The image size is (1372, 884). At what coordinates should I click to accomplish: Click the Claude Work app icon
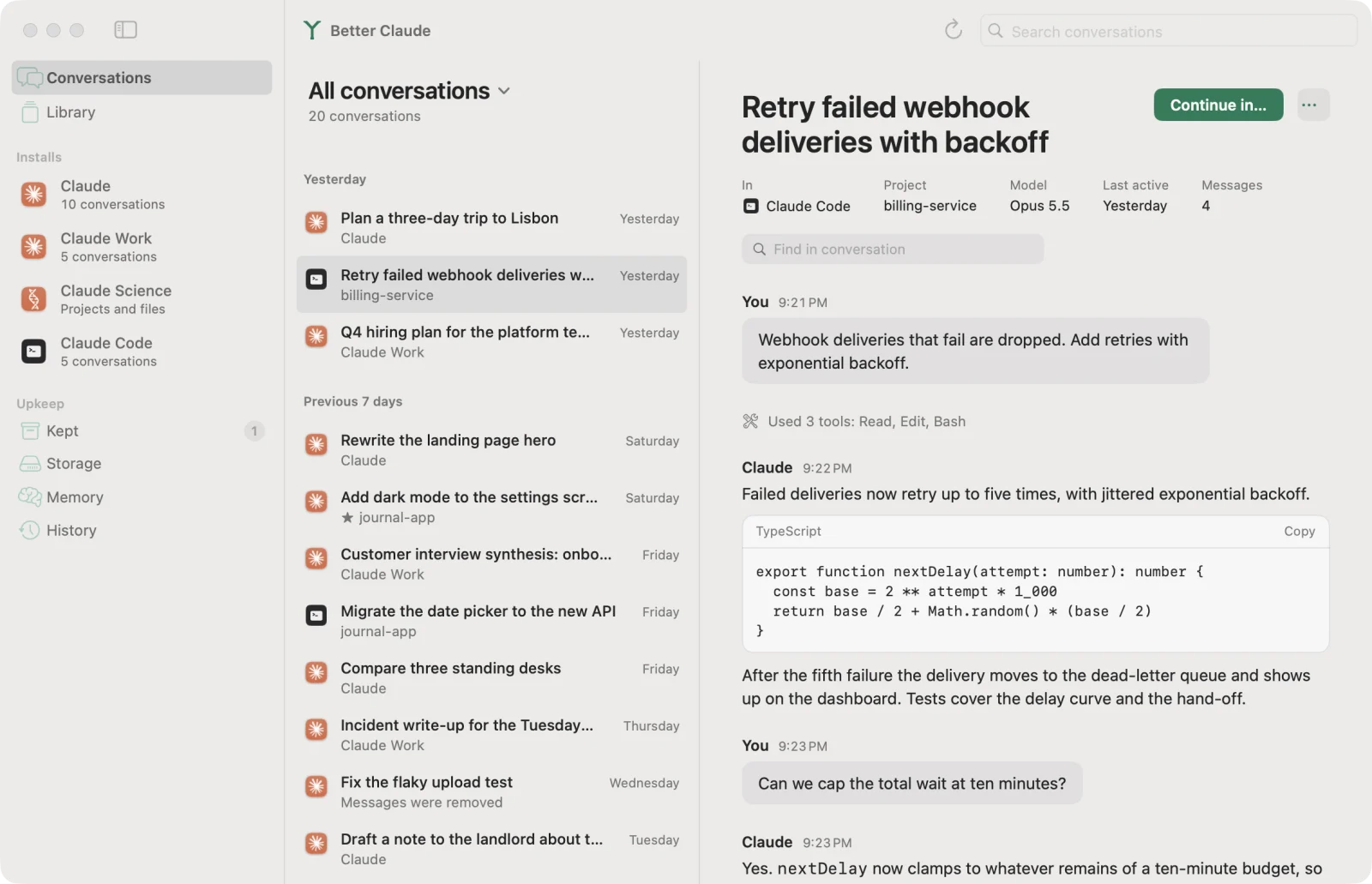point(33,247)
